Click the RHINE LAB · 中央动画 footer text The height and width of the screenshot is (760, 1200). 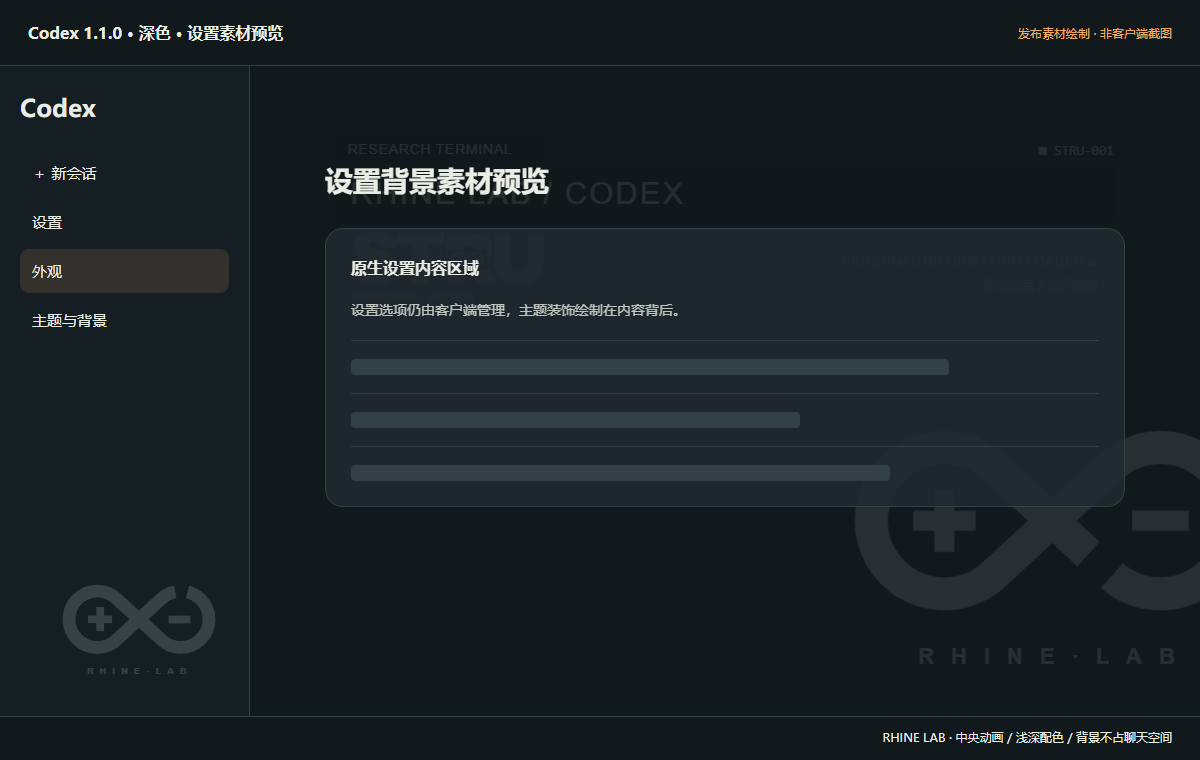(x=1027, y=738)
